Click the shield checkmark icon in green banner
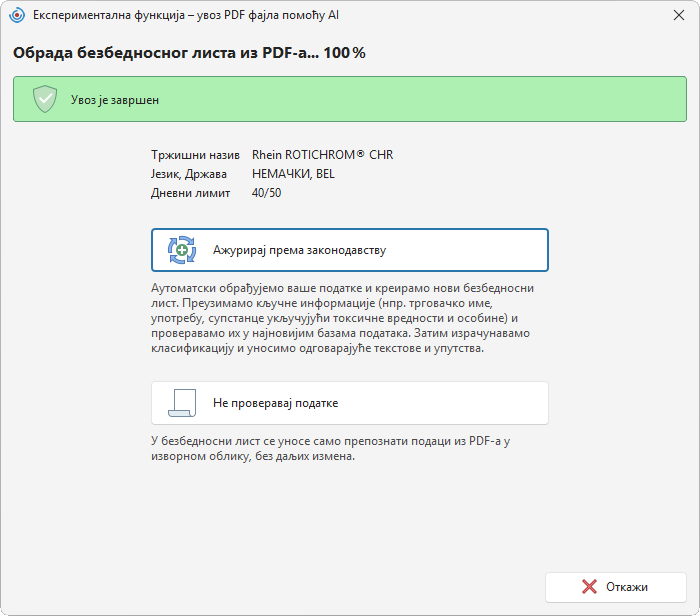 tap(45, 99)
